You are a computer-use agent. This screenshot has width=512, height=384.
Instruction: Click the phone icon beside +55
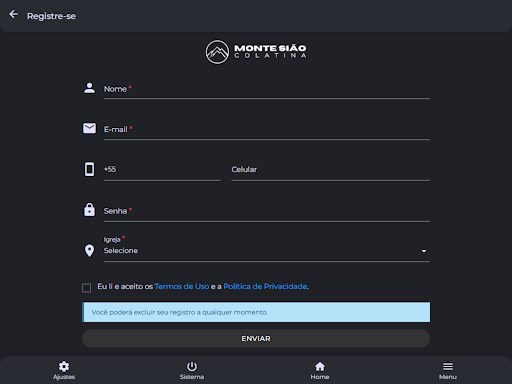89,169
